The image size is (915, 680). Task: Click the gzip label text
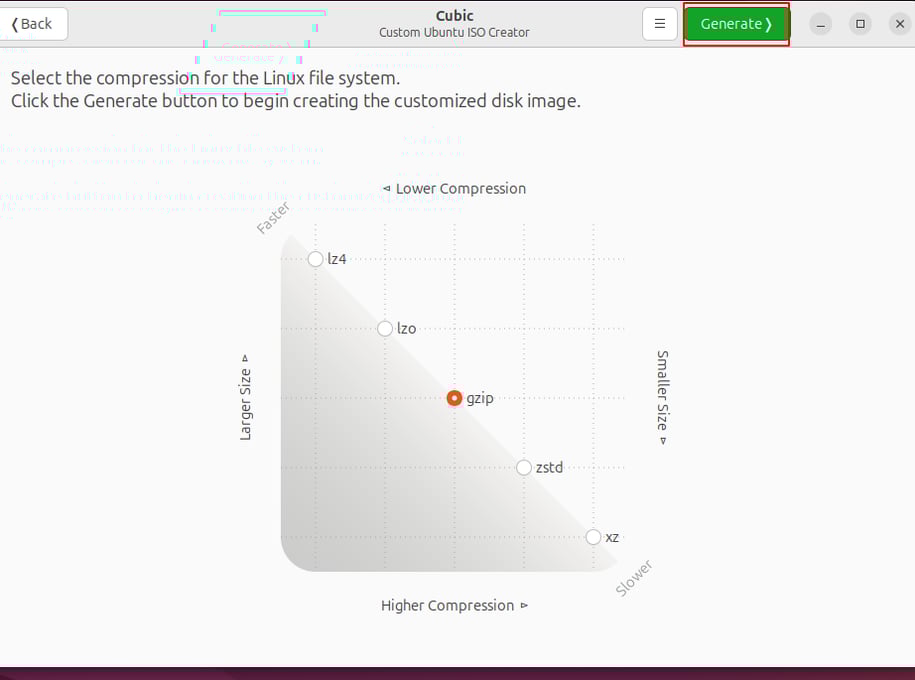tap(480, 398)
